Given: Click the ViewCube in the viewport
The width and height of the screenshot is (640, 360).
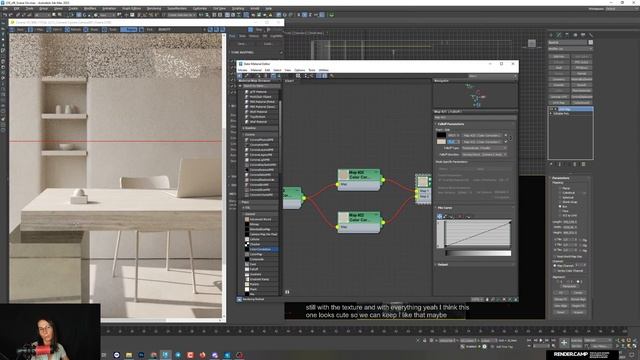Looking at the screenshot, I should pyautogui.click(x=531, y=43).
